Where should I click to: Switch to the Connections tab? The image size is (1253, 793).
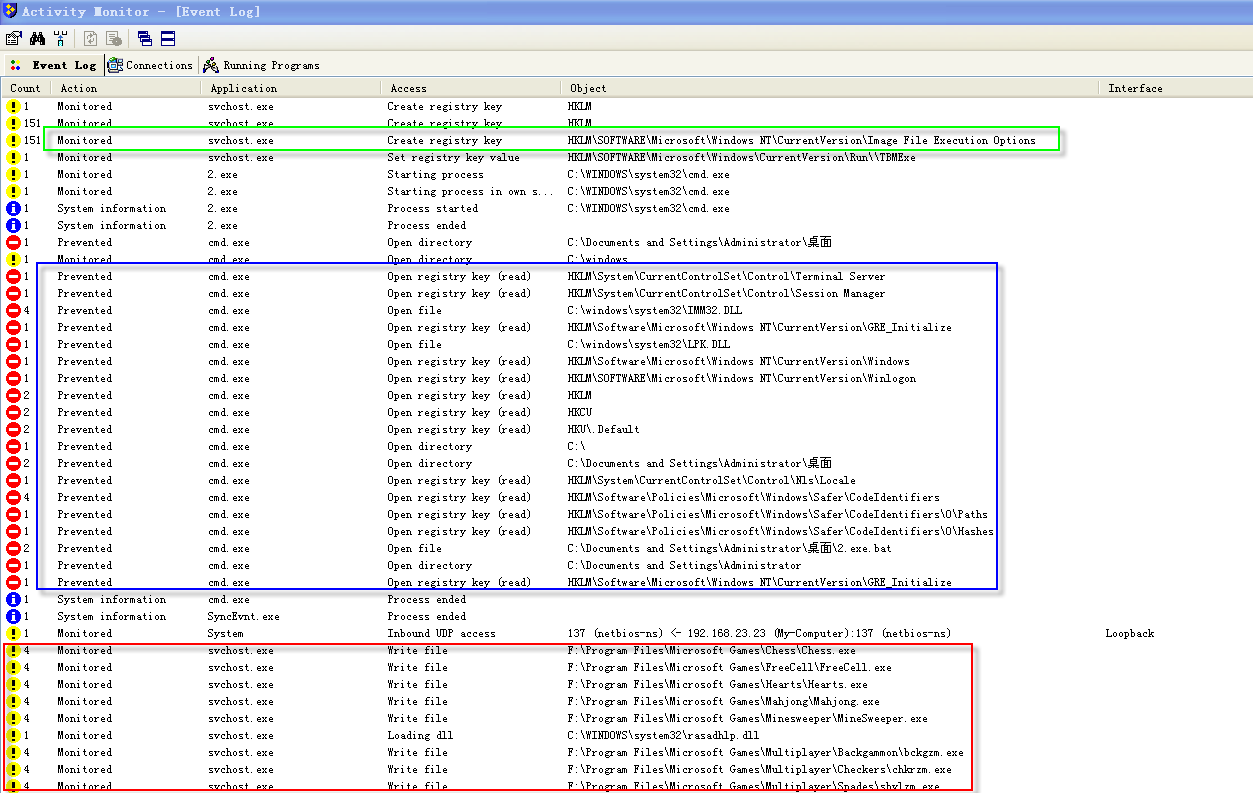(150, 66)
